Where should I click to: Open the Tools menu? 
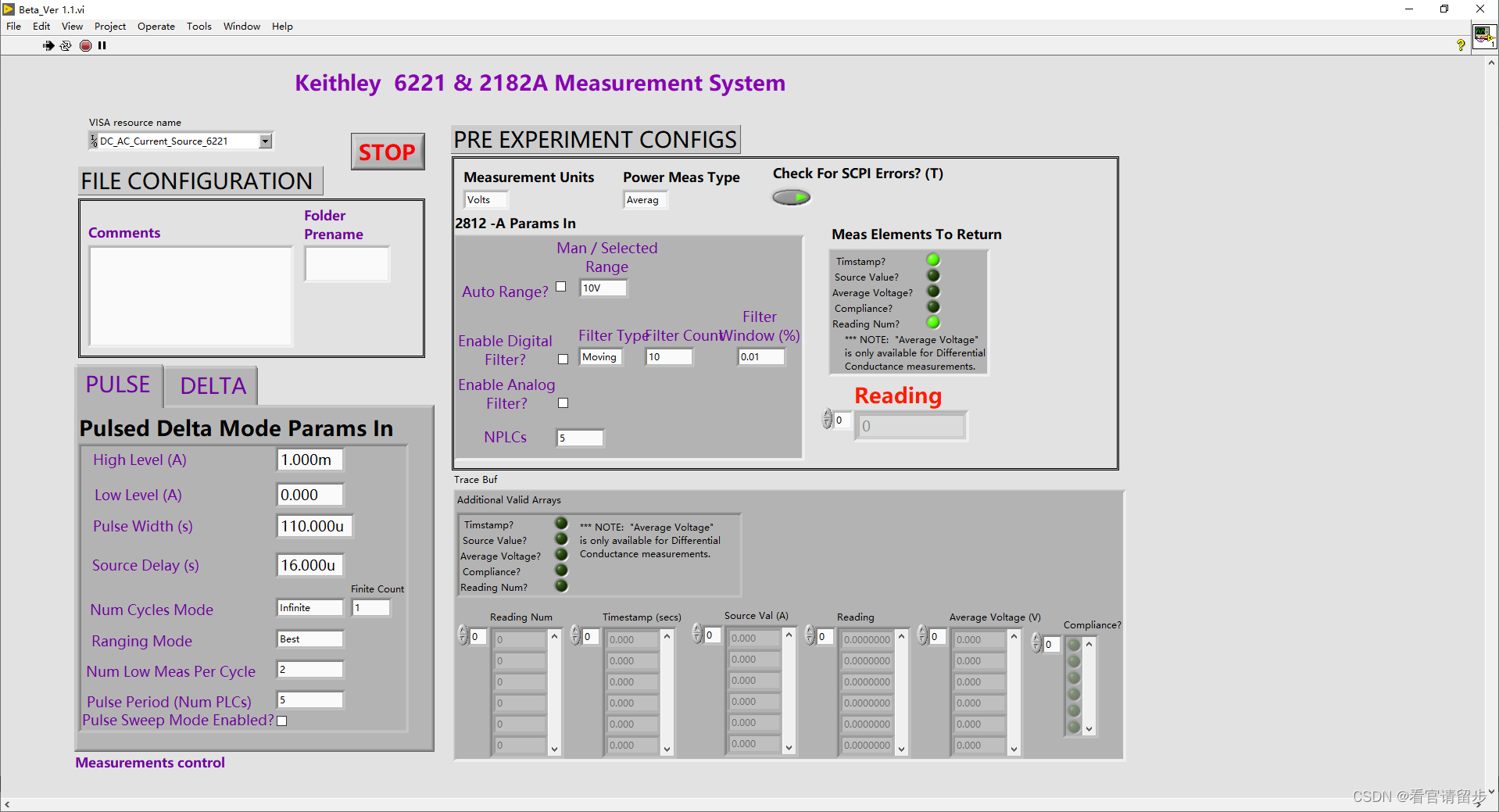pyautogui.click(x=199, y=26)
